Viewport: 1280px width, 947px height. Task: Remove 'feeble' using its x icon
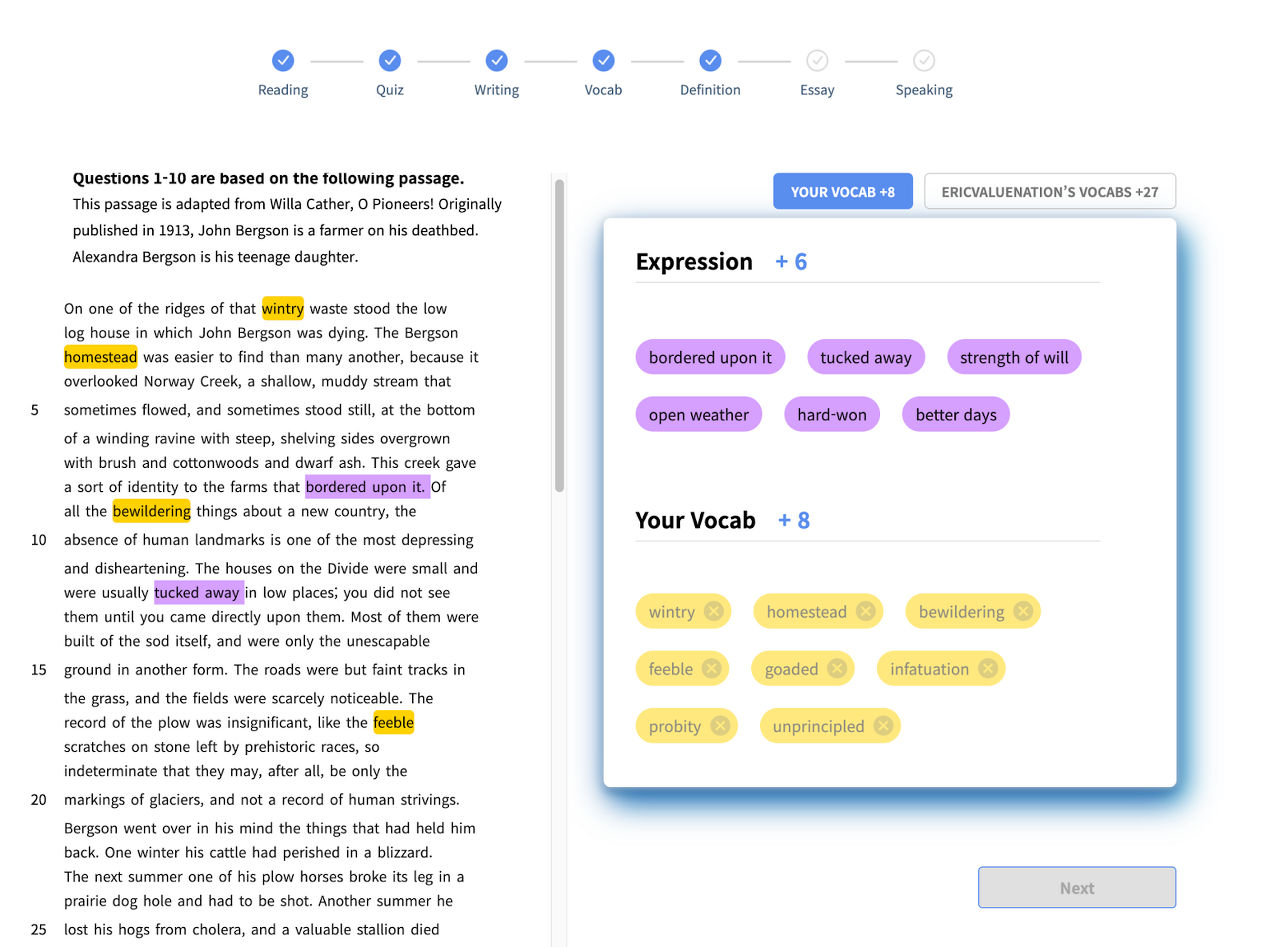pyautogui.click(x=711, y=668)
